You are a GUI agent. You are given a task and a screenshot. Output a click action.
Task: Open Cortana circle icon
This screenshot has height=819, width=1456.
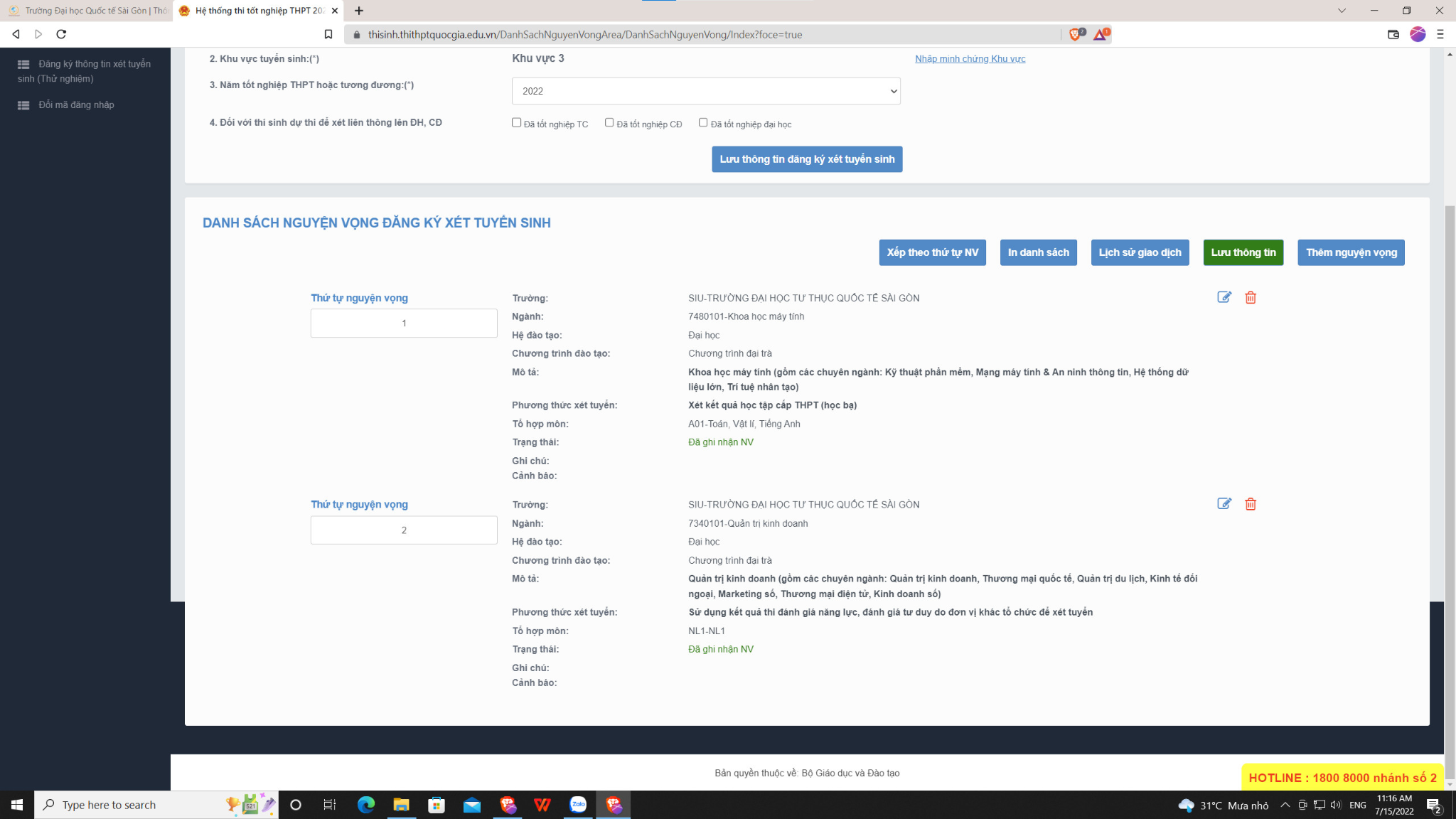click(296, 805)
